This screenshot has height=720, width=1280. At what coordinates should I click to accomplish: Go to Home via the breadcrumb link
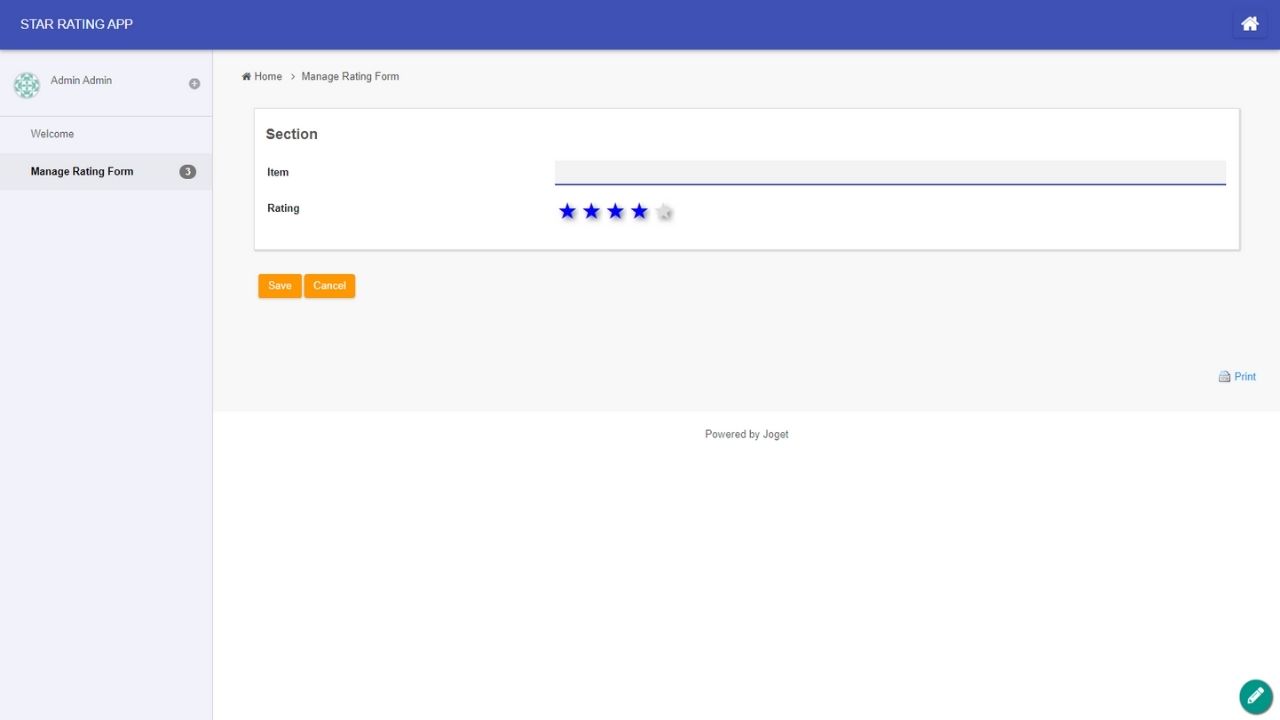pos(267,77)
